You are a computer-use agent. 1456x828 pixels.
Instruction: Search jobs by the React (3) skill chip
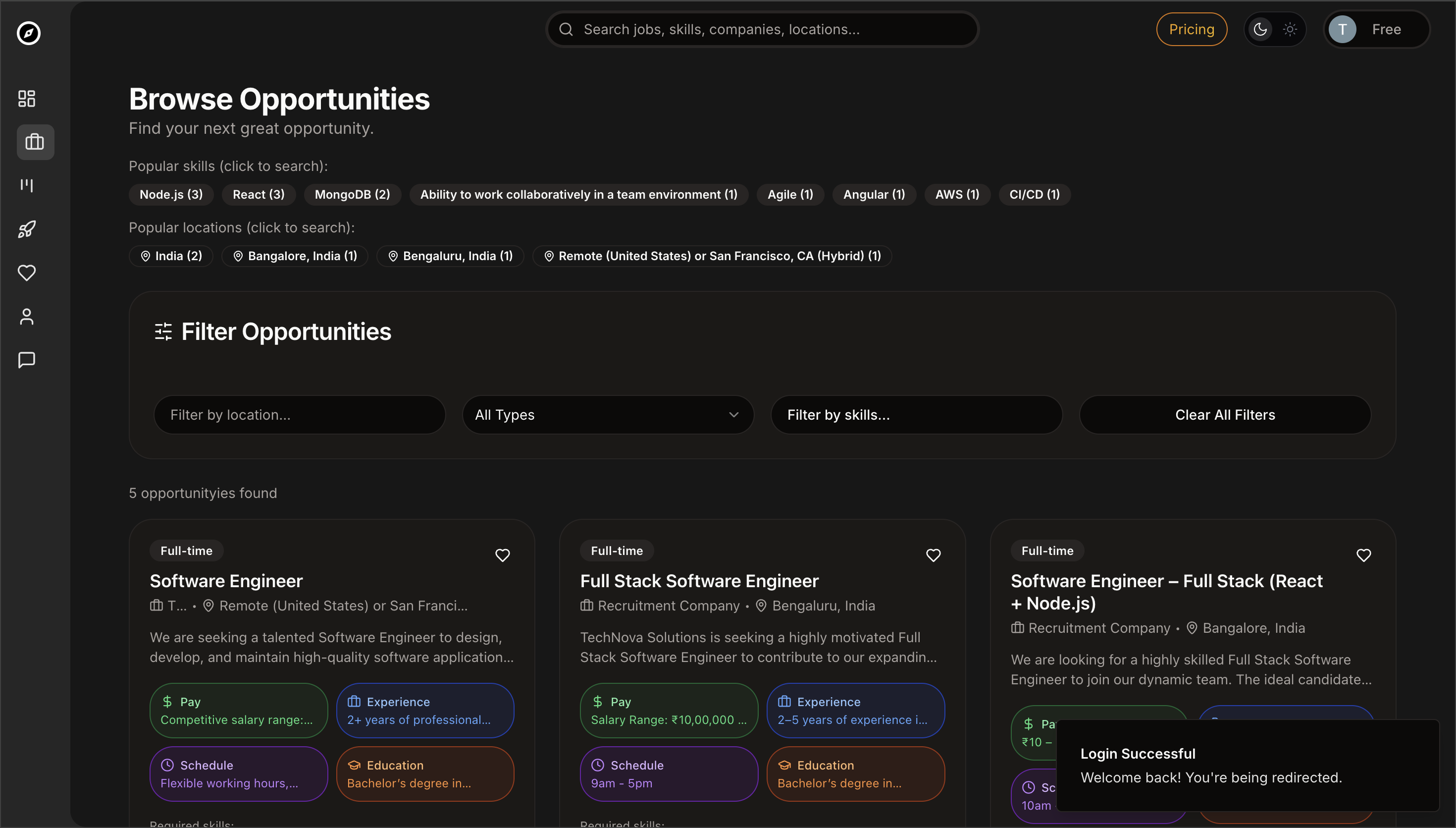click(258, 194)
